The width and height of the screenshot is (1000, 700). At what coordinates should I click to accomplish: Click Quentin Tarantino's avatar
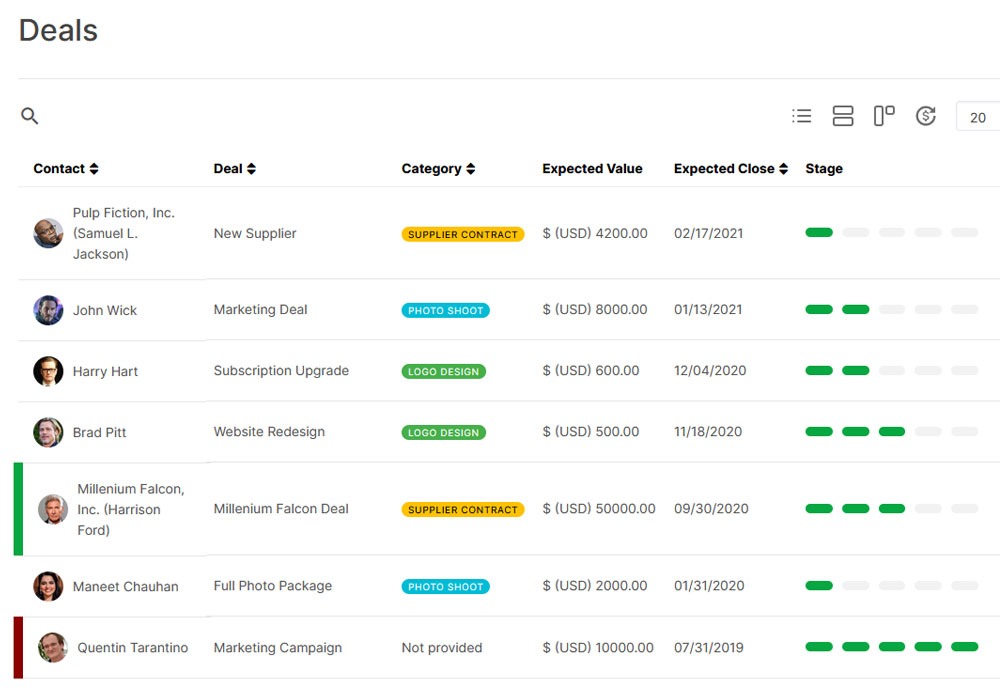(53, 648)
